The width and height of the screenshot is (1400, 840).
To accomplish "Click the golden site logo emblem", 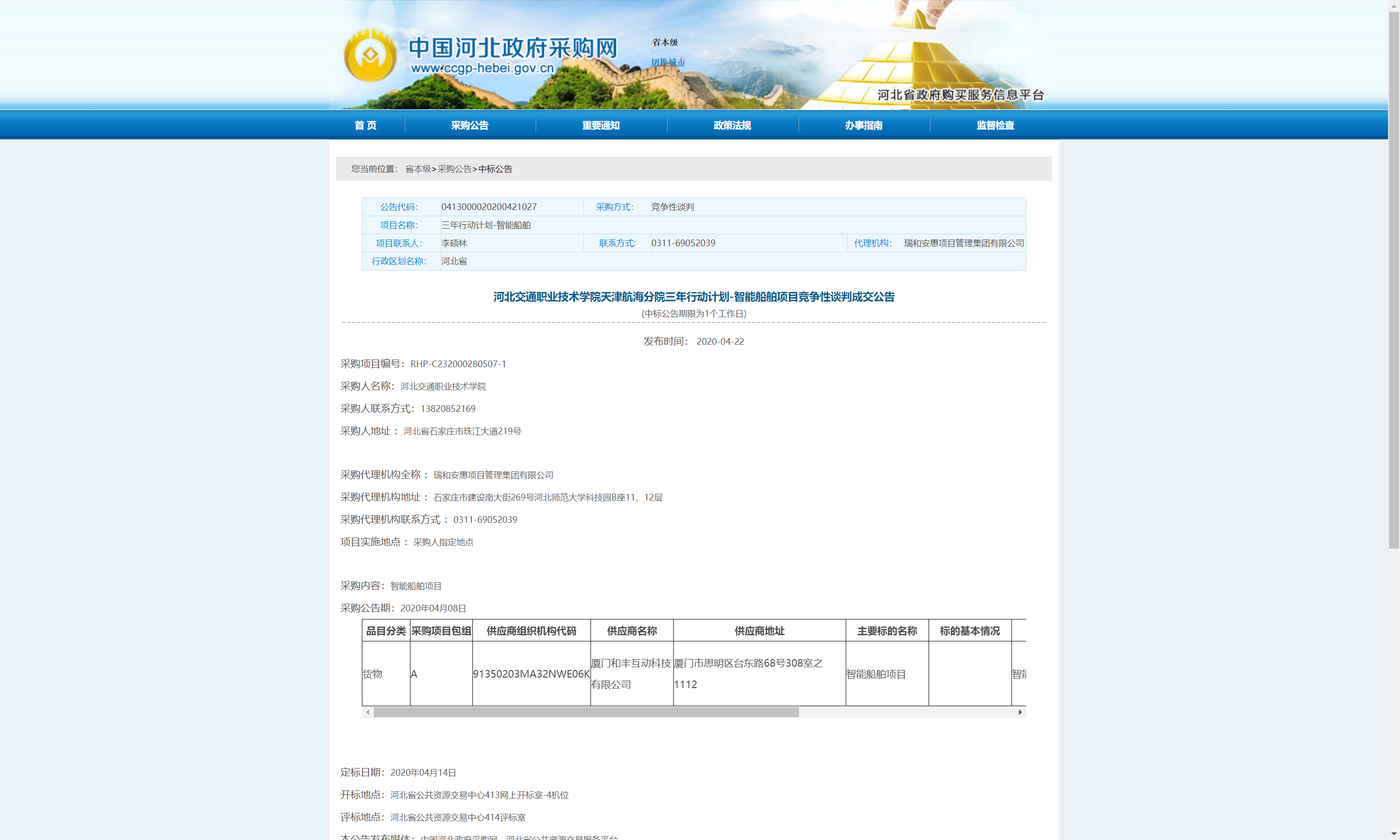I will click(x=370, y=55).
